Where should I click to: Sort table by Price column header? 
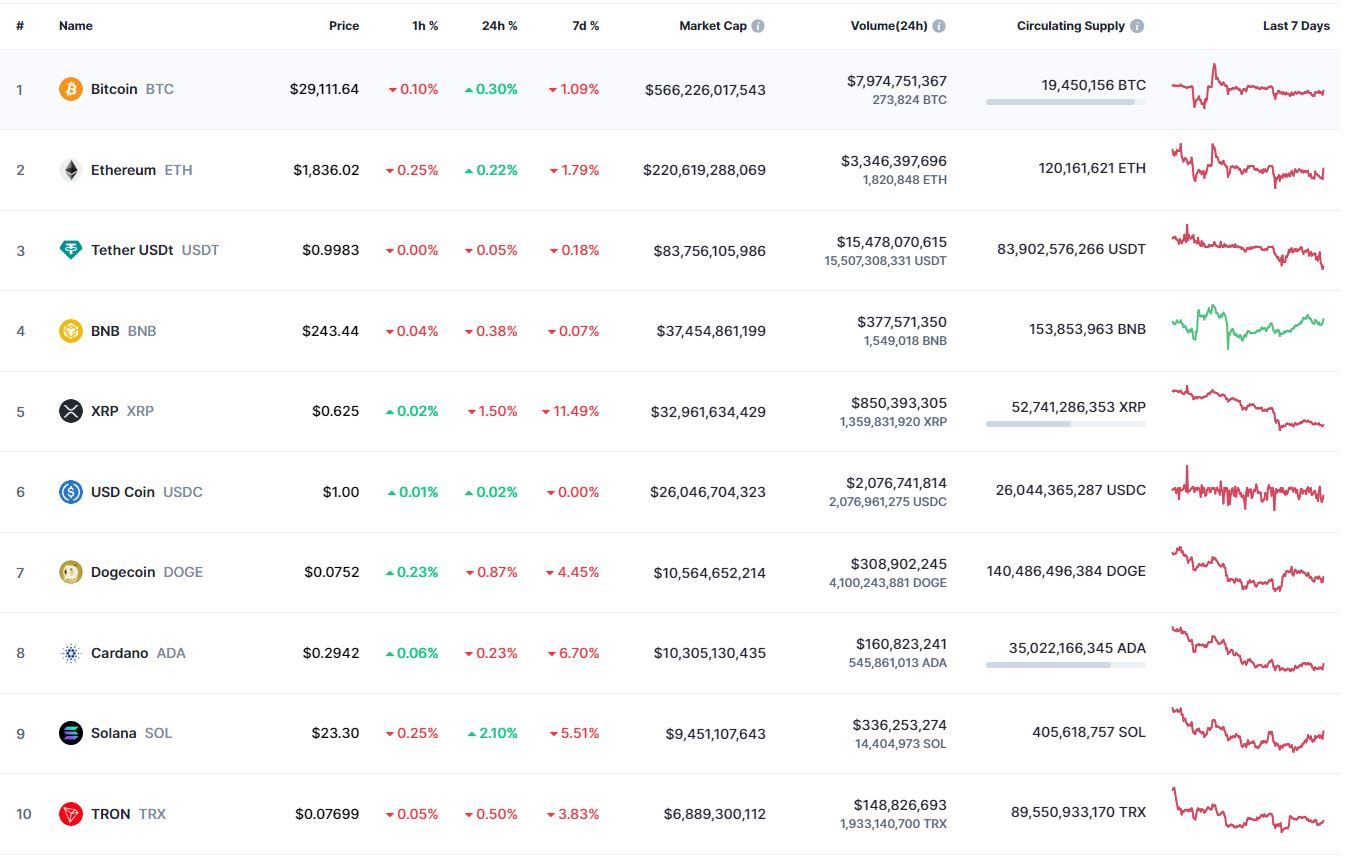point(343,26)
